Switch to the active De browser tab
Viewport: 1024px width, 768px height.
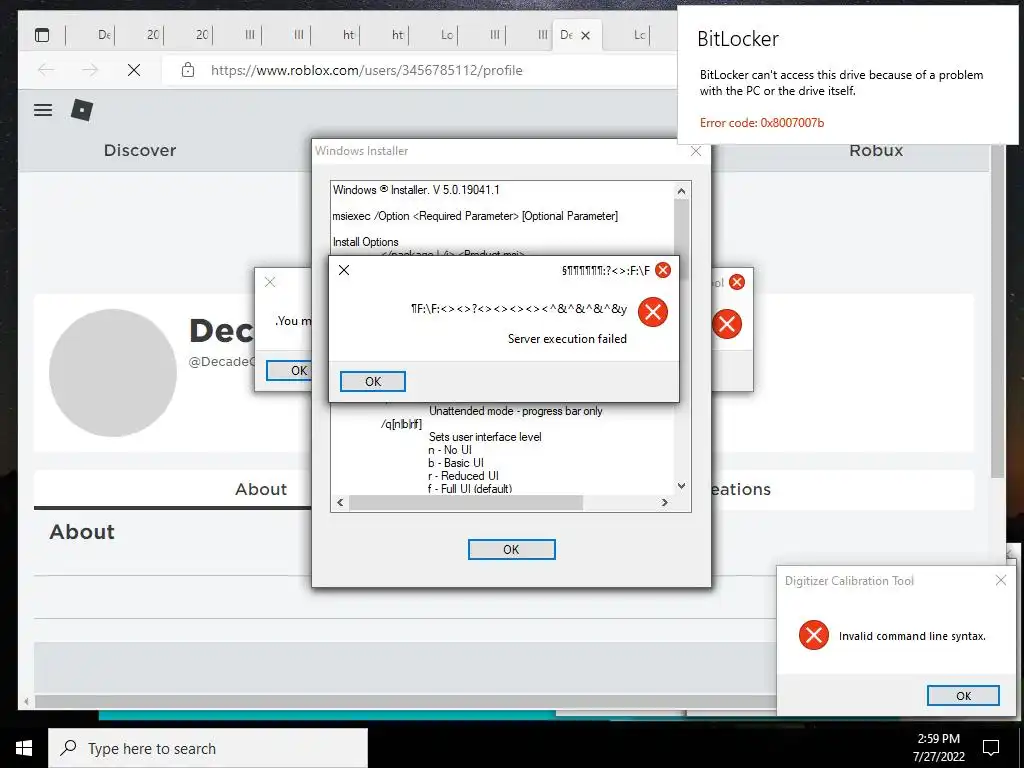coord(567,35)
